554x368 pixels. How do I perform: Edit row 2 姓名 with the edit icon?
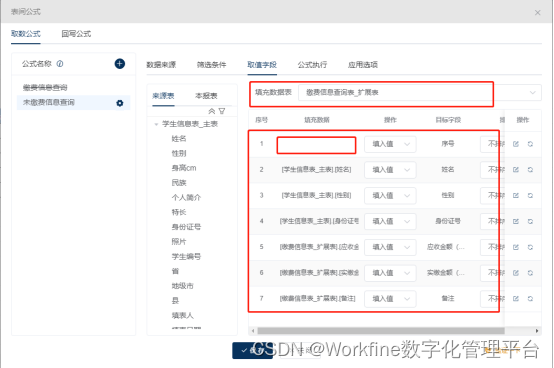click(x=516, y=170)
